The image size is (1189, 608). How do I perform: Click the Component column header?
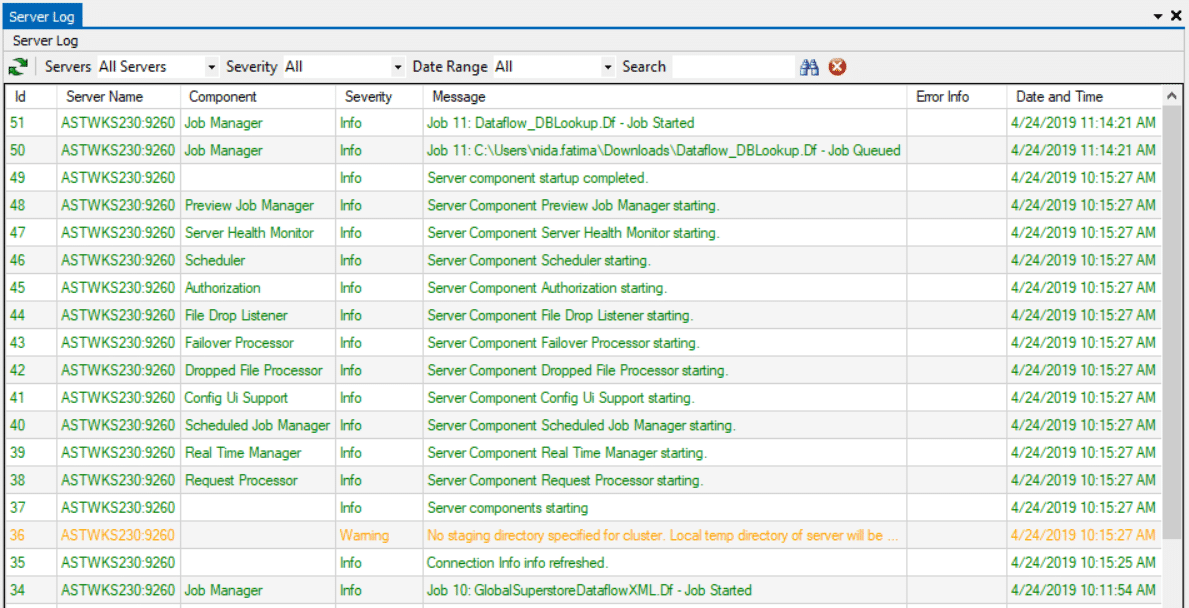[222, 97]
